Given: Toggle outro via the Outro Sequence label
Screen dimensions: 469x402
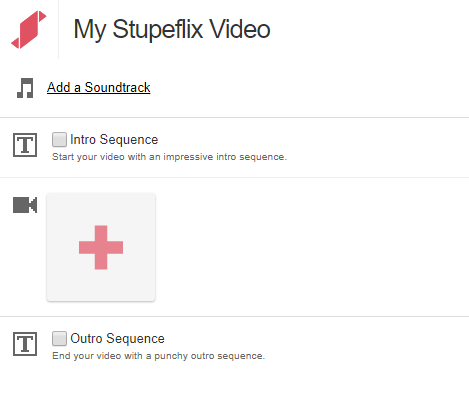Looking at the screenshot, I should [117, 339].
